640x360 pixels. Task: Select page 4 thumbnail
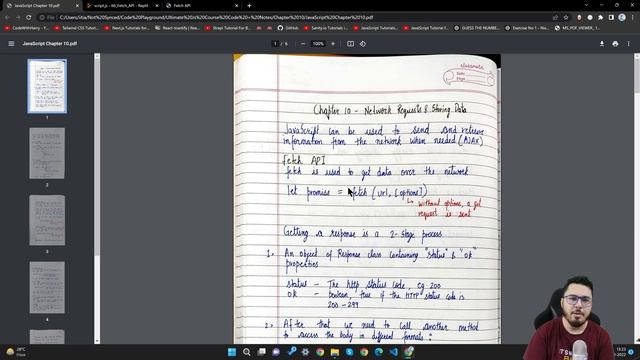click(47, 288)
